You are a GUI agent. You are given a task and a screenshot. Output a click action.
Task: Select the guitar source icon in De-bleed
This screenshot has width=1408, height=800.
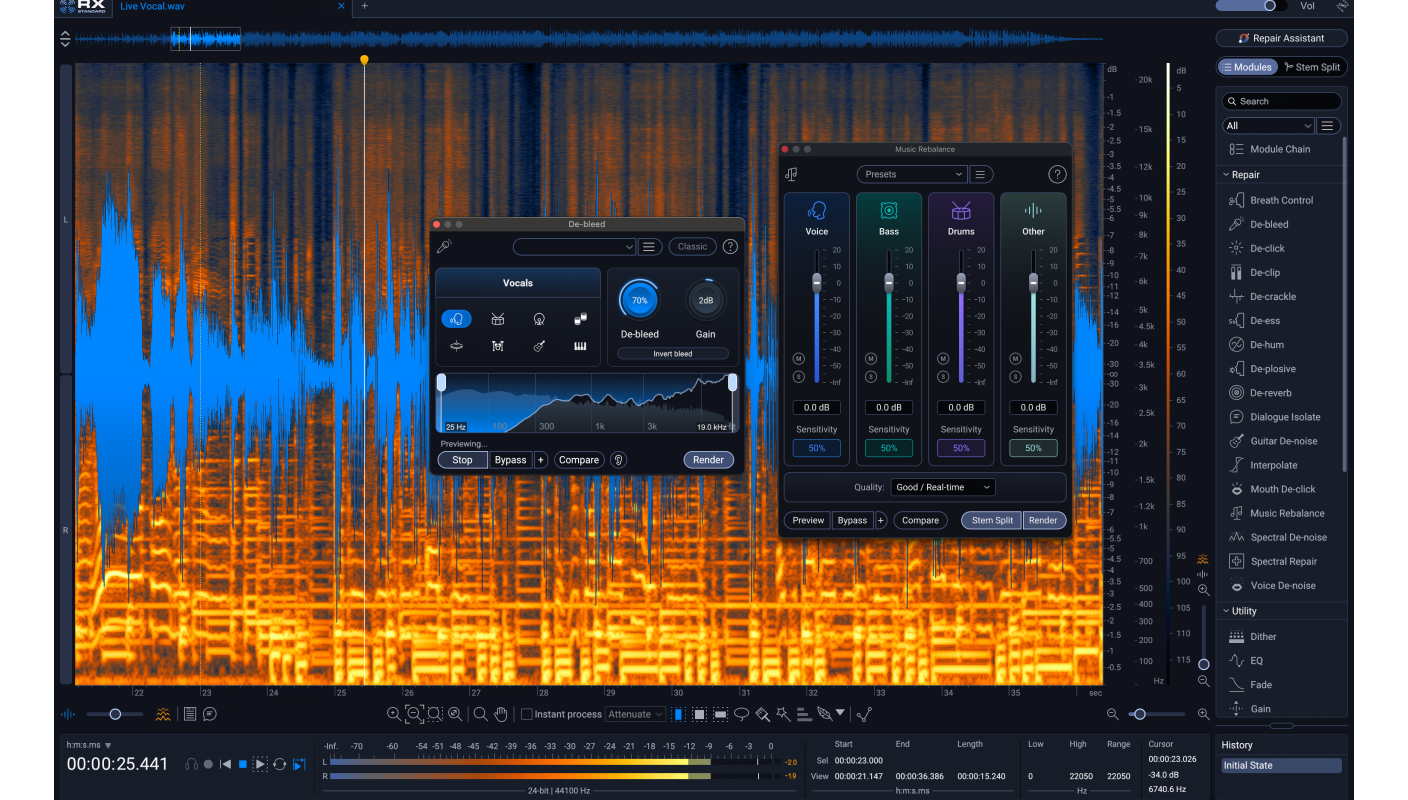click(x=539, y=346)
